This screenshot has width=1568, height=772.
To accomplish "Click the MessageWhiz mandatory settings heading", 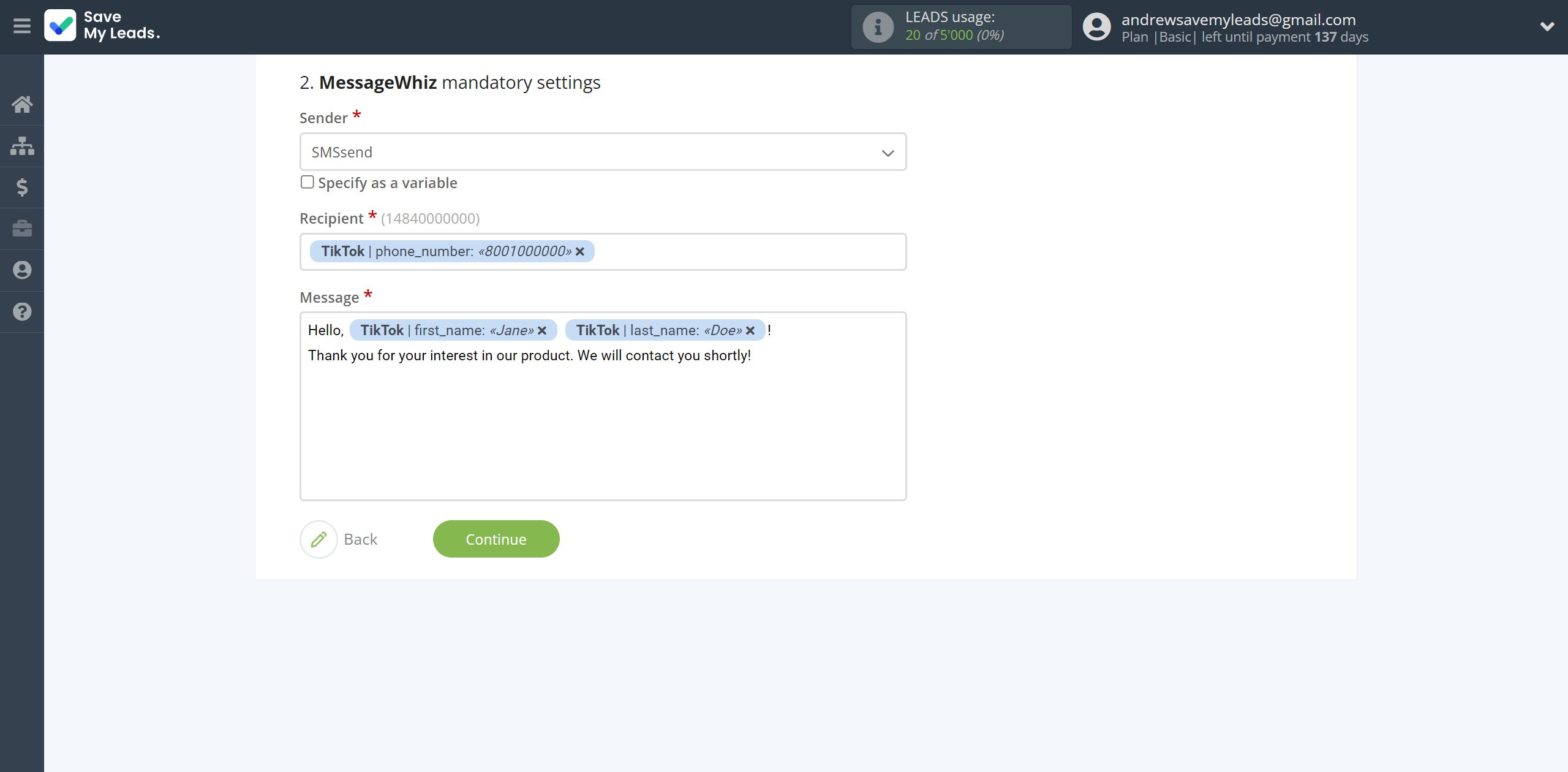I will pos(450,82).
